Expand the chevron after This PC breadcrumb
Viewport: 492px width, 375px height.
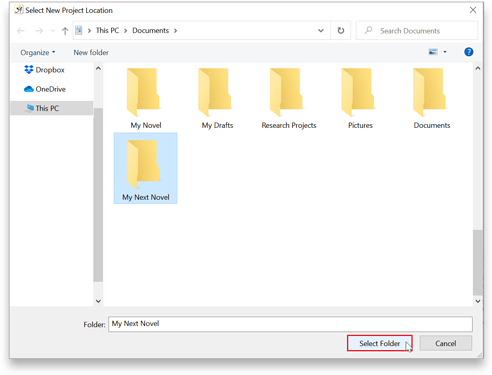tap(126, 31)
